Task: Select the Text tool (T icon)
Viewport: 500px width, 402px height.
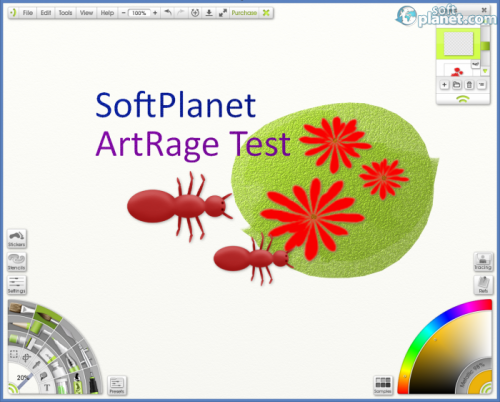Action: (x=47, y=387)
